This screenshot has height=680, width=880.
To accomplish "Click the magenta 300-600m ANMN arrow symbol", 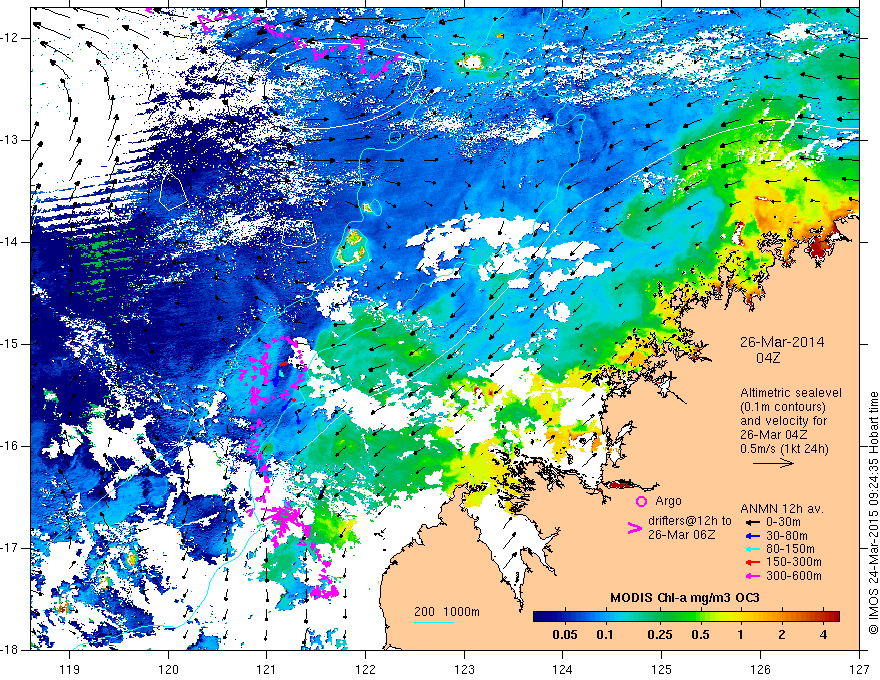I will point(753,576).
